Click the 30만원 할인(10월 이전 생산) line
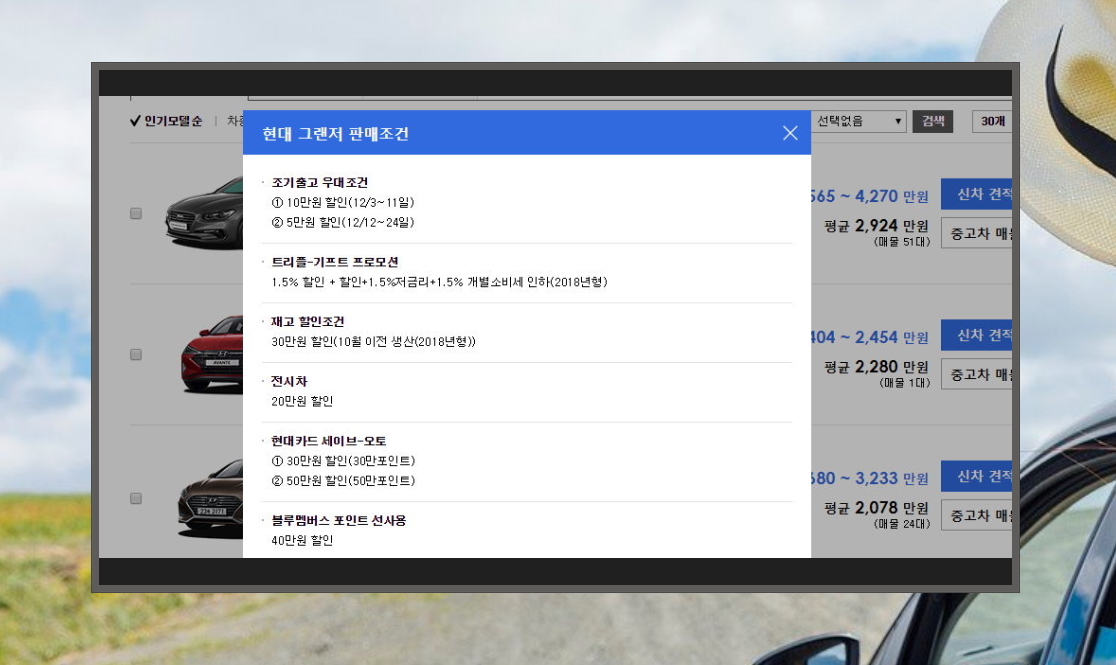 (x=374, y=342)
